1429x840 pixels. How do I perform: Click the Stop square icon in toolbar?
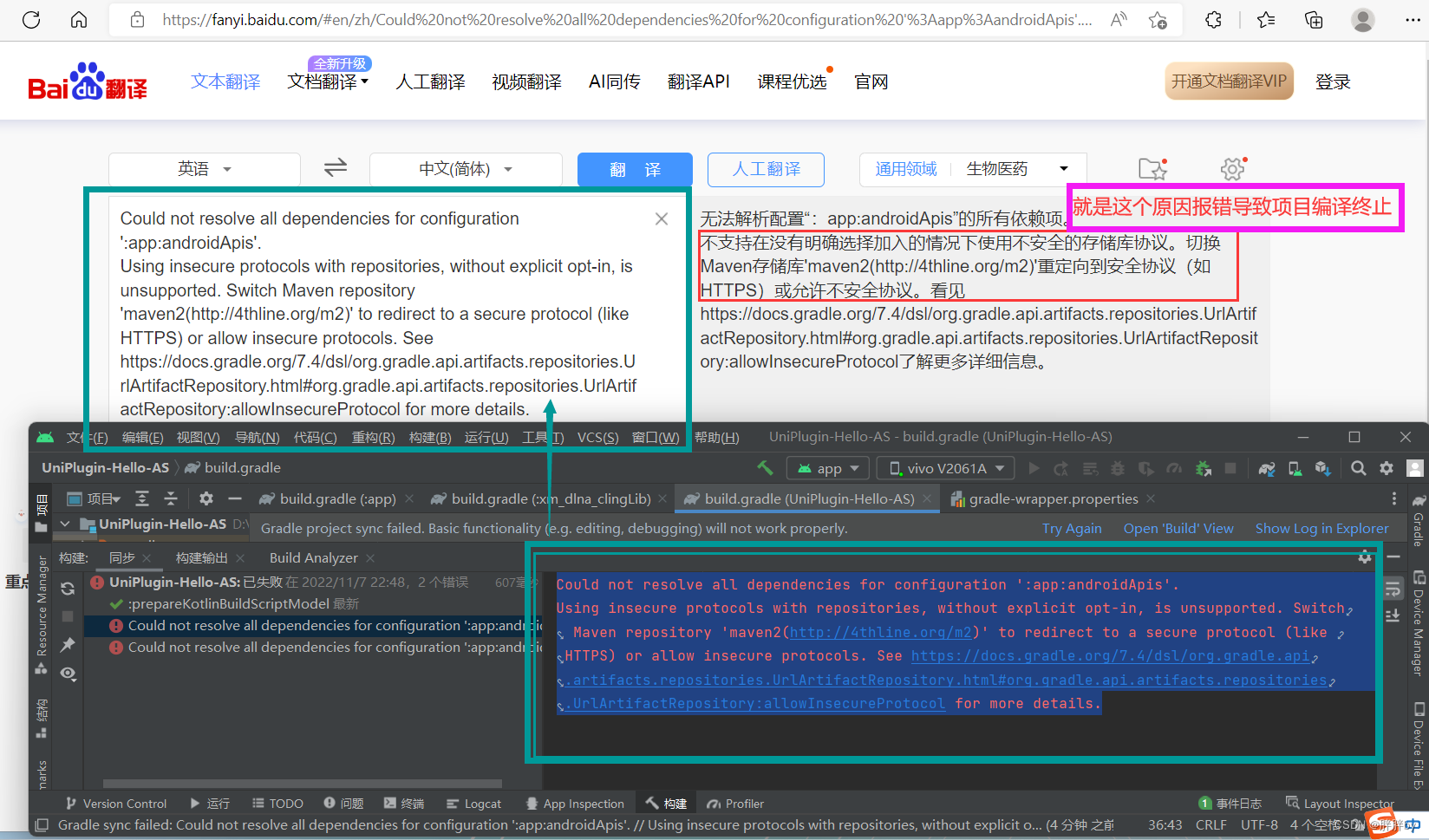pos(1230,468)
